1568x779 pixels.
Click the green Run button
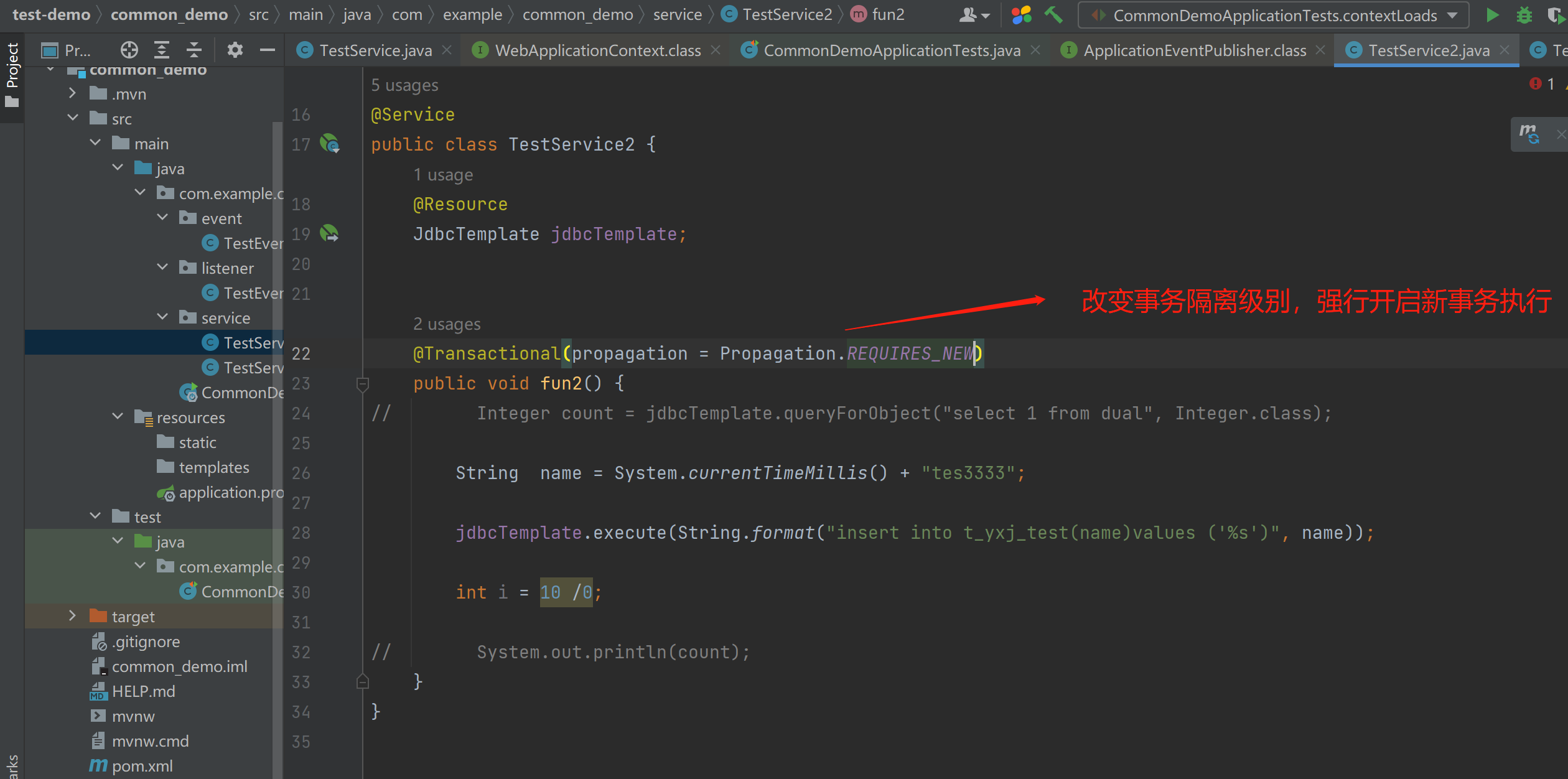[x=1491, y=15]
